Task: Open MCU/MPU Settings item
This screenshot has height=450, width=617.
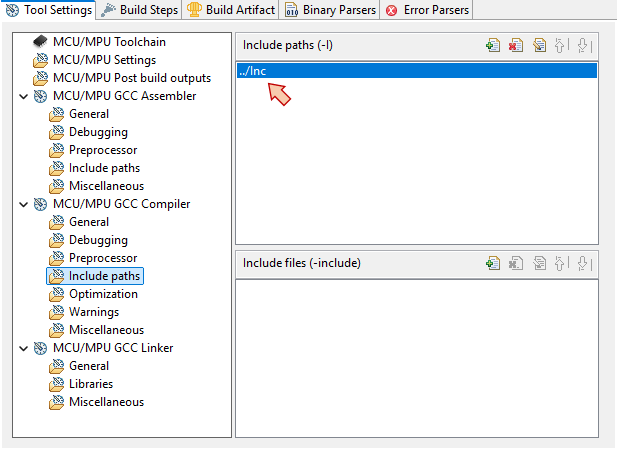Action: [x=104, y=60]
